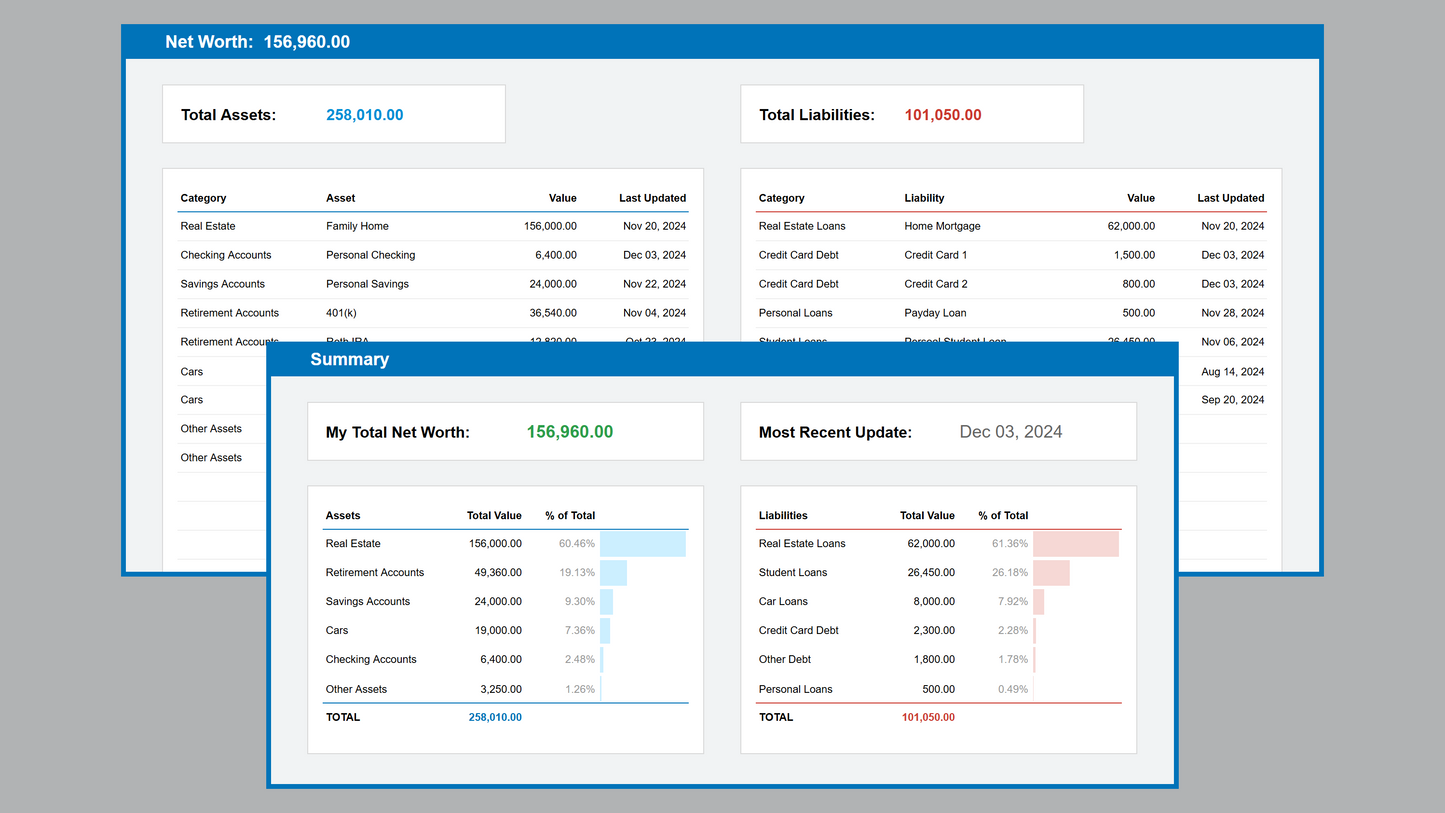Select the Nov 28, 2024 date cell

click(x=1232, y=313)
